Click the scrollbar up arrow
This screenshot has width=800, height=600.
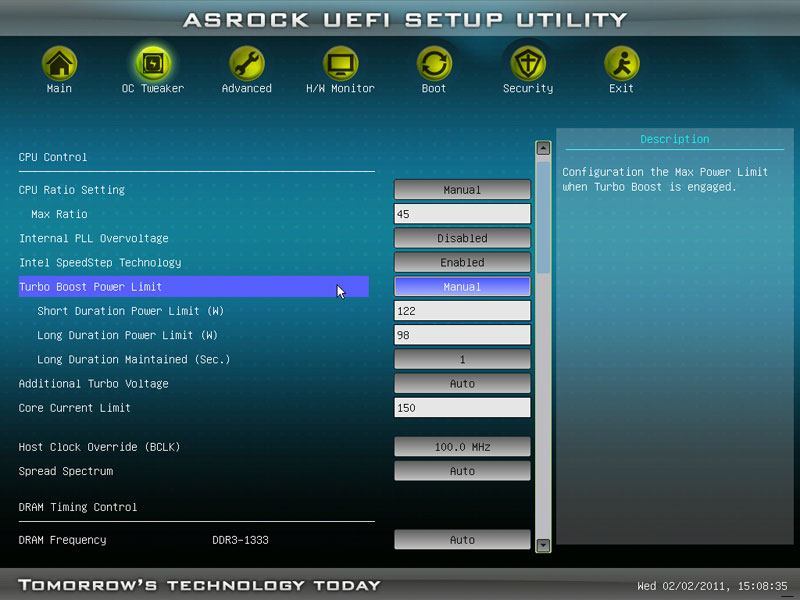pyautogui.click(x=543, y=148)
